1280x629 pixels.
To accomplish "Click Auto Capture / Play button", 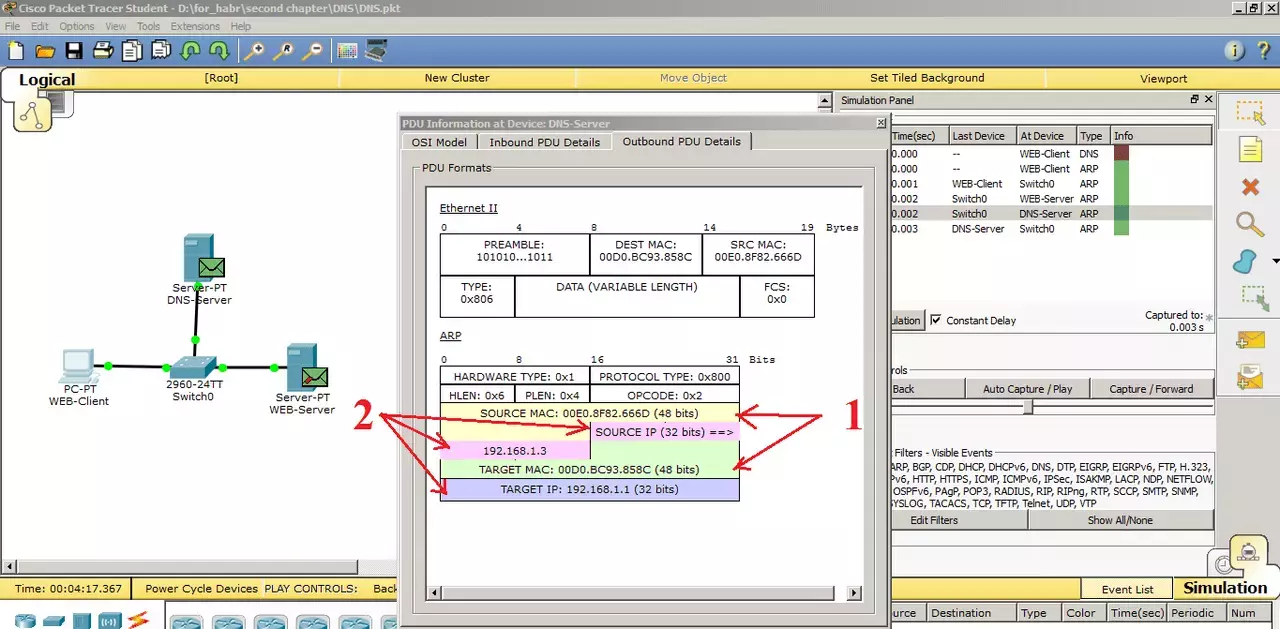I will [x=1027, y=388].
